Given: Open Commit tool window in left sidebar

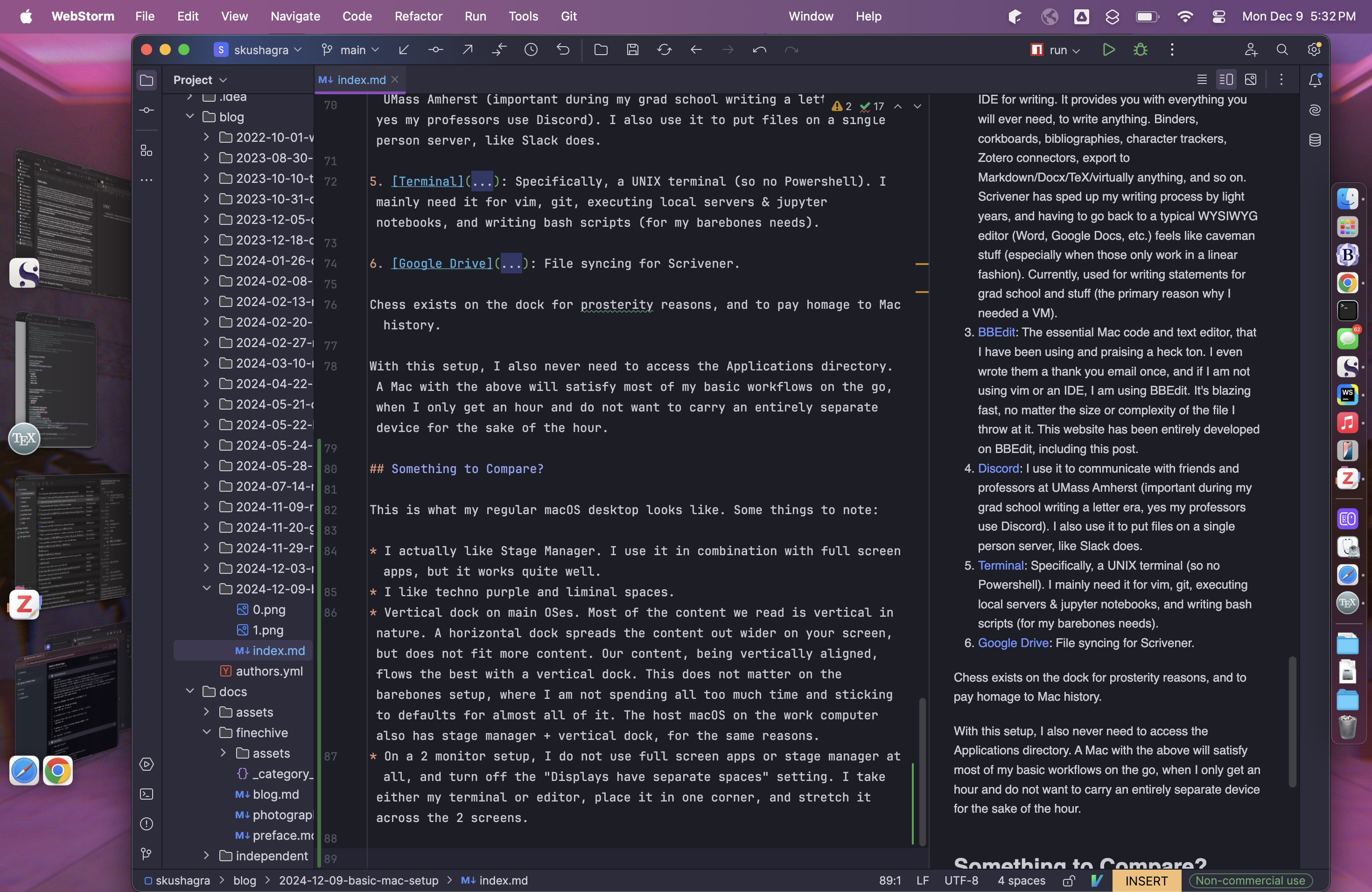Looking at the screenshot, I should [147, 110].
